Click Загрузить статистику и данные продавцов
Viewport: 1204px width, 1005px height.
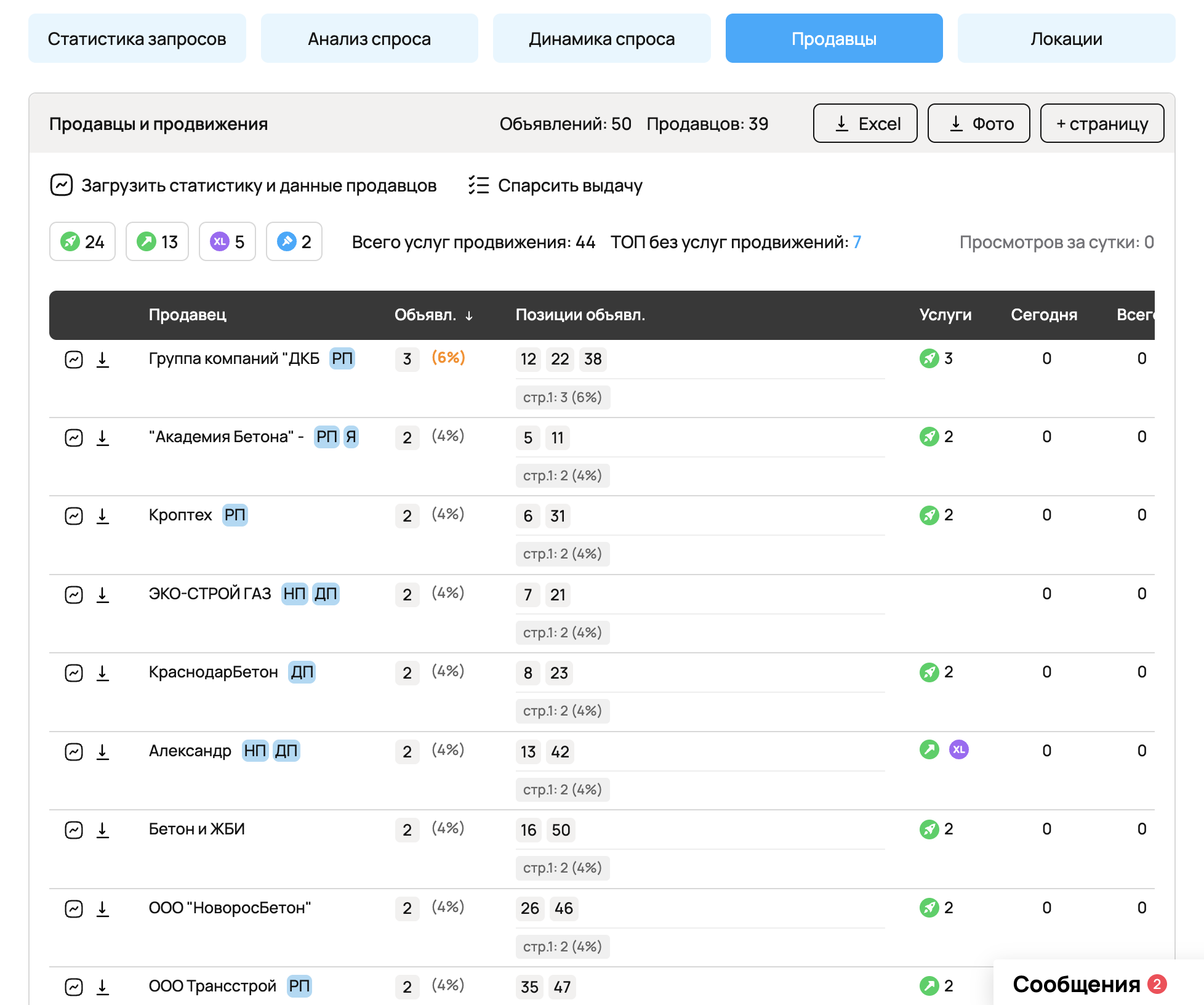click(244, 185)
